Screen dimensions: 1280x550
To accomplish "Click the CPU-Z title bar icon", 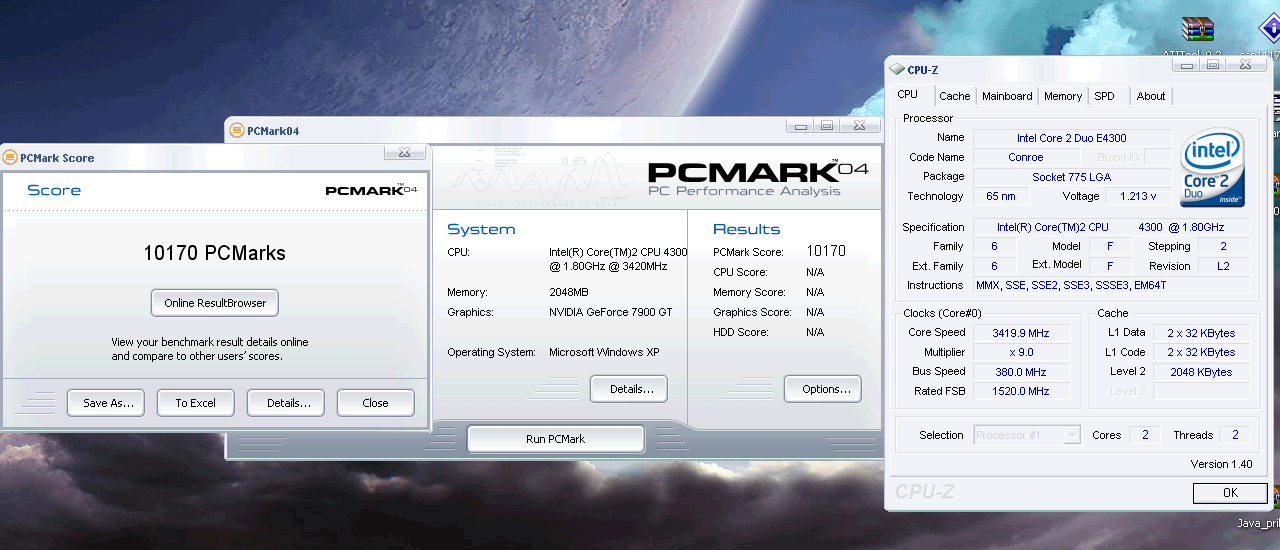I will click(897, 70).
